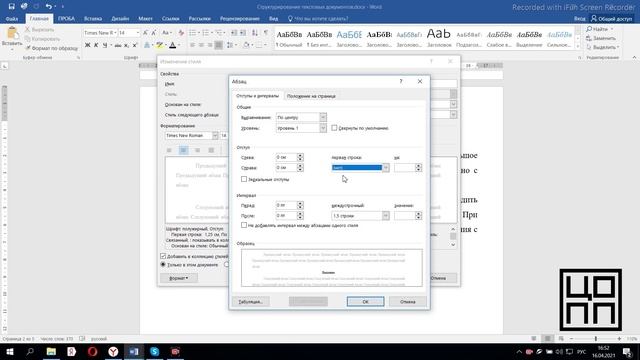
Task: Click the zoom slider handle in status bar
Action: 596,339
